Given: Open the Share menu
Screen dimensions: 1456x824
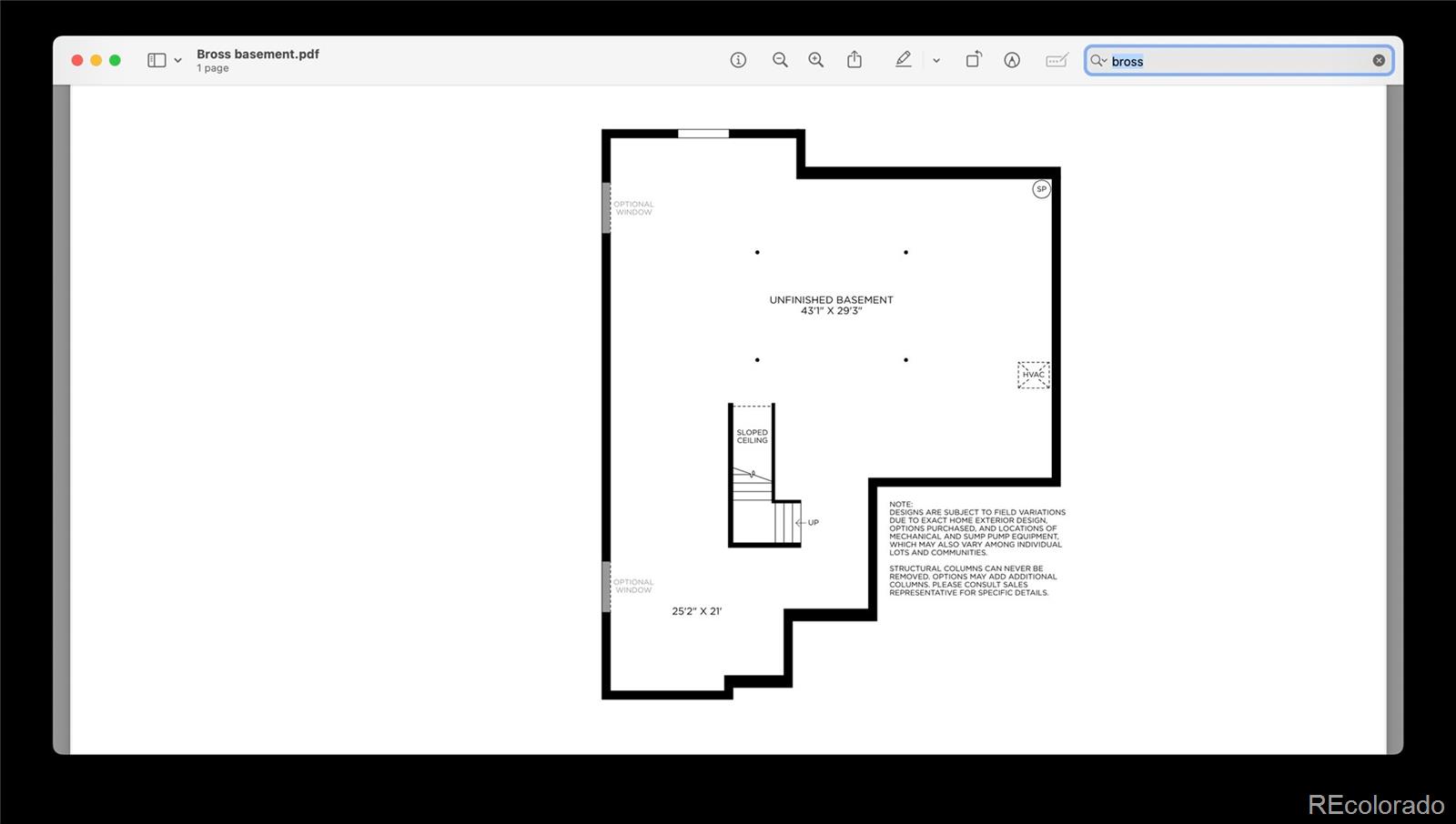Looking at the screenshot, I should tap(854, 60).
